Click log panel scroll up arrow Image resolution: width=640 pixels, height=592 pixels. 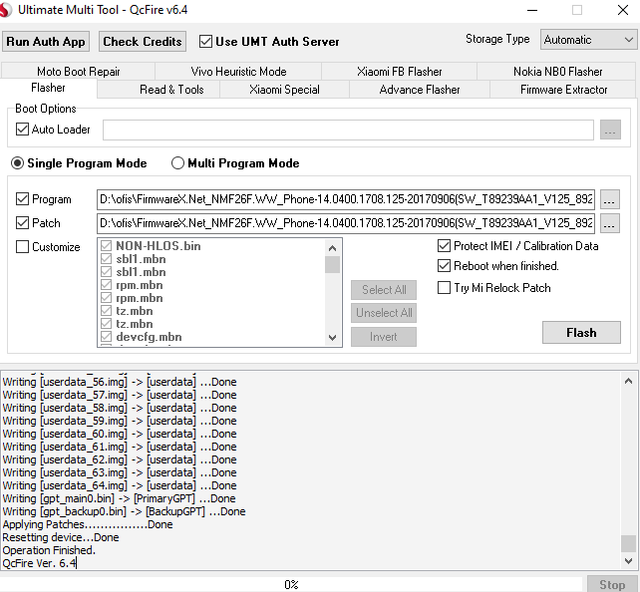(x=628, y=381)
